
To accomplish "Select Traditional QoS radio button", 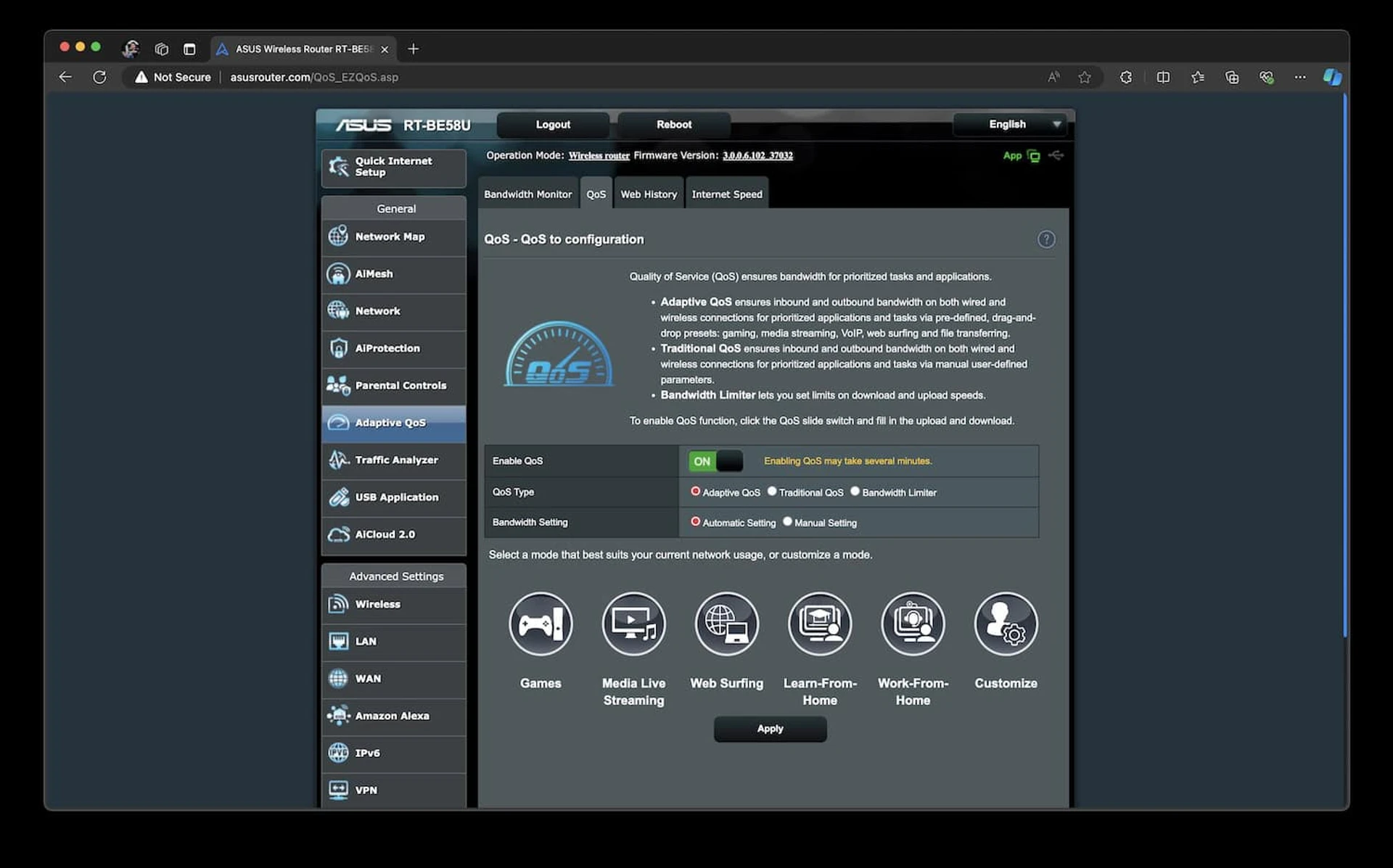I will pyautogui.click(x=772, y=492).
